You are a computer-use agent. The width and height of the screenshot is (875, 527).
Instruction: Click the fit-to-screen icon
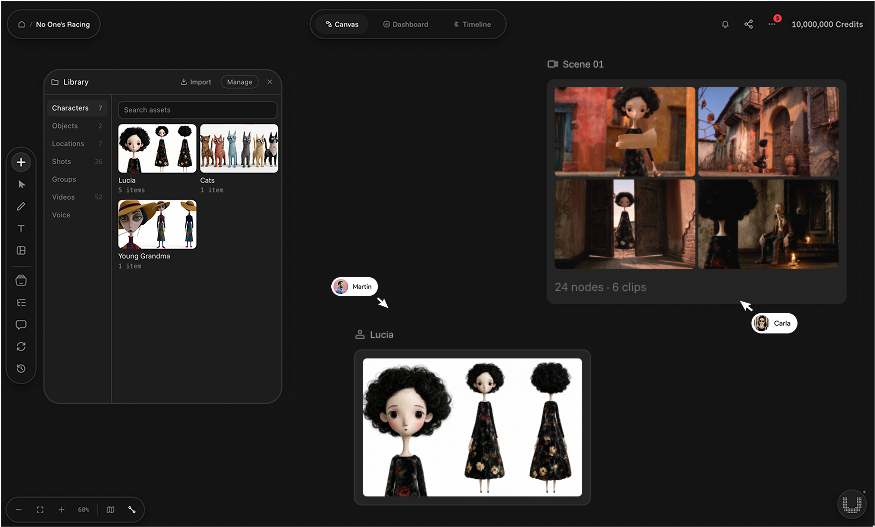tap(40, 510)
